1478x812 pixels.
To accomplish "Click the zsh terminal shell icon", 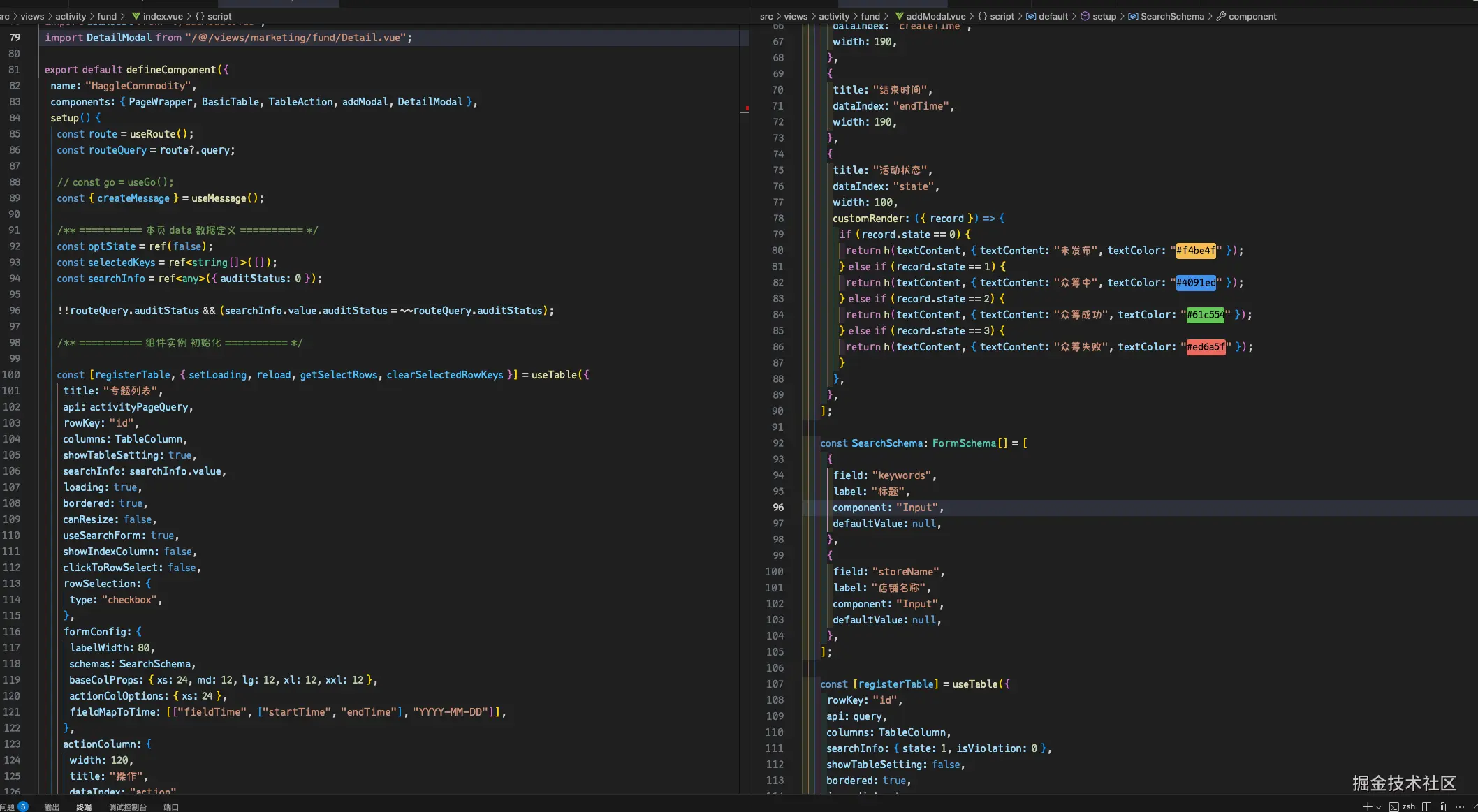I will (1393, 806).
